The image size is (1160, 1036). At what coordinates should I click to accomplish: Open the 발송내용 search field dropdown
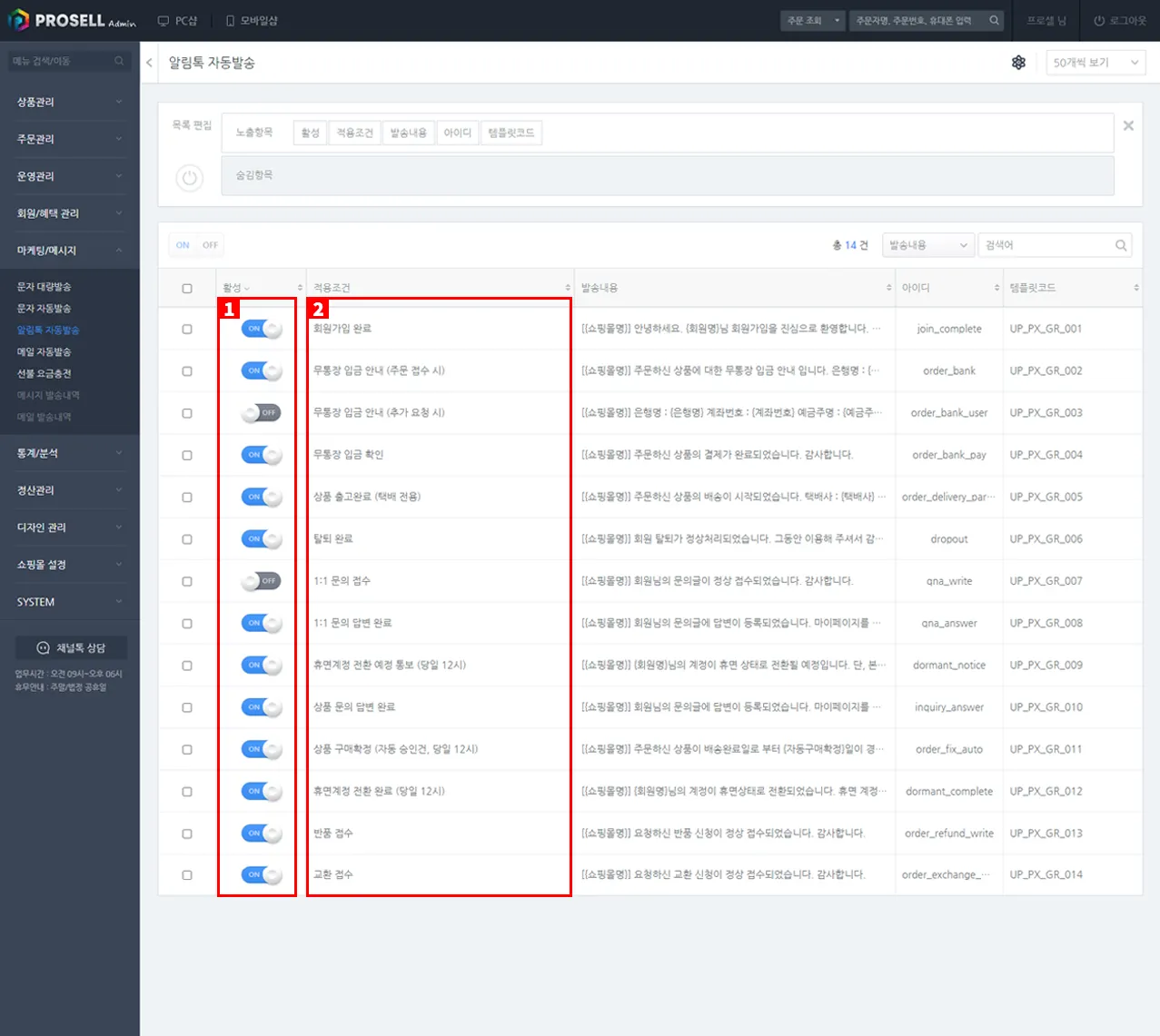click(x=928, y=245)
